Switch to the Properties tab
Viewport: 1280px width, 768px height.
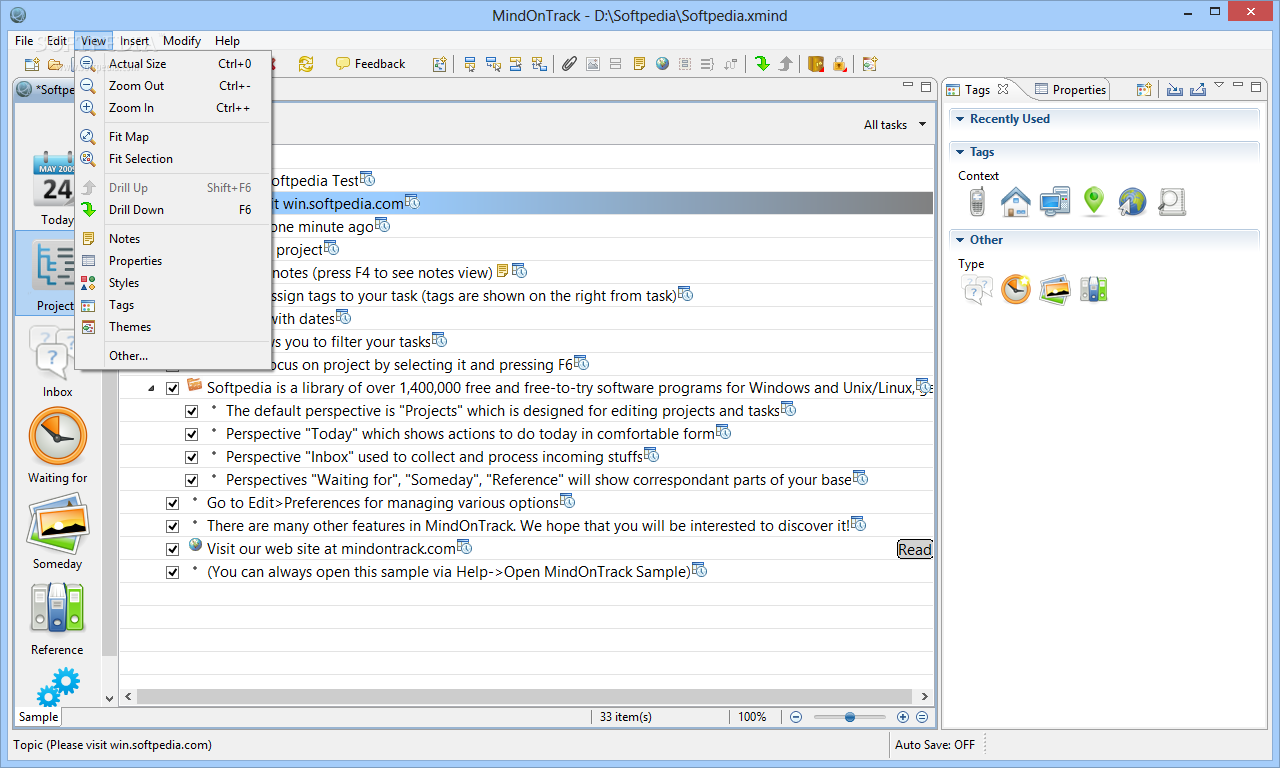click(x=1070, y=90)
